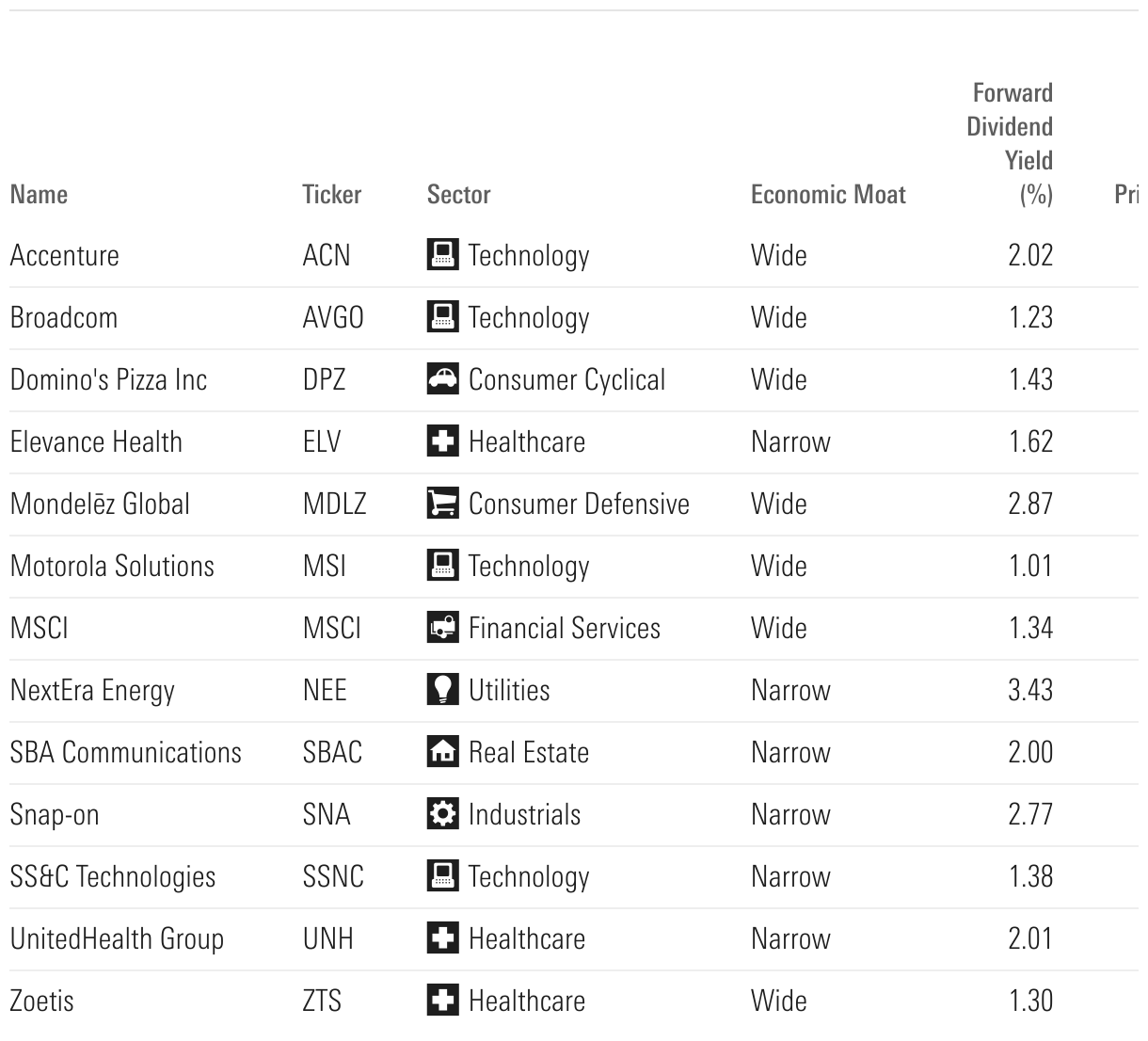Click the lightbulb Utilities icon
Screen dimensions: 1148x1041
coord(442,690)
